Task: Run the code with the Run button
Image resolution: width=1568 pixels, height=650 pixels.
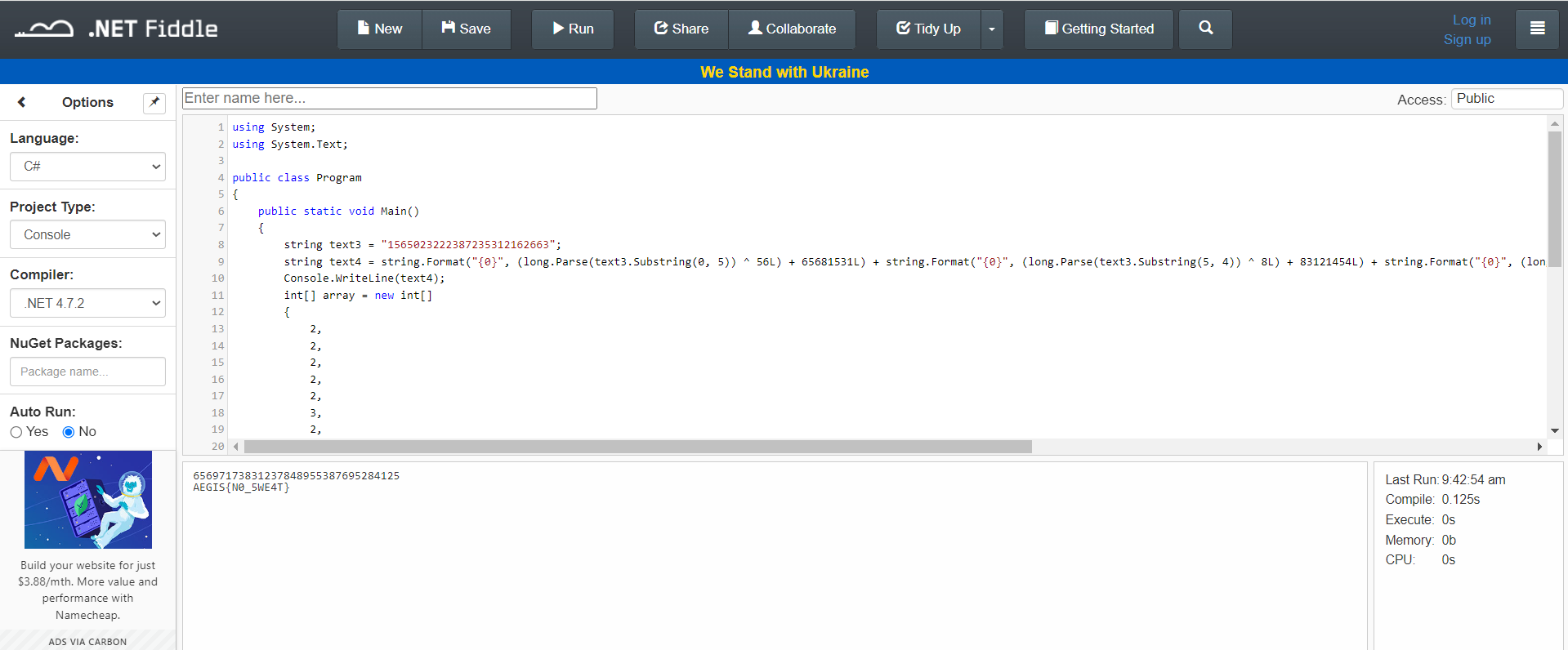Action: click(572, 29)
